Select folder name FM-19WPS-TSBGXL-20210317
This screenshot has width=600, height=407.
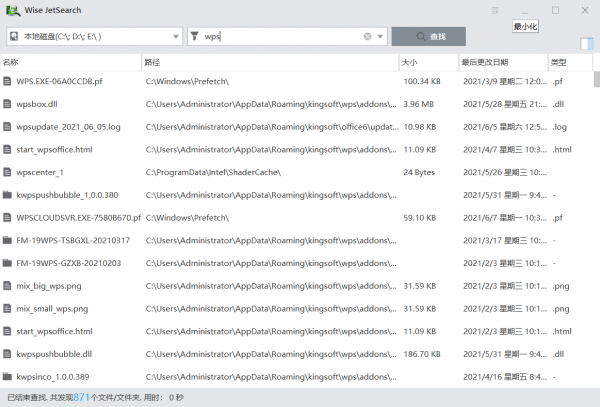click(x=73, y=241)
